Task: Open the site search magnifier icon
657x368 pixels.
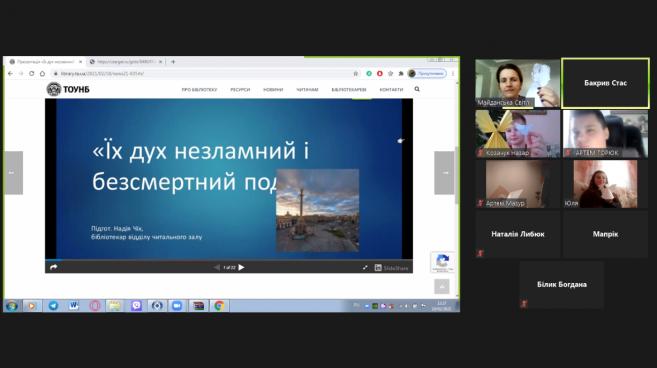Action: [417, 89]
